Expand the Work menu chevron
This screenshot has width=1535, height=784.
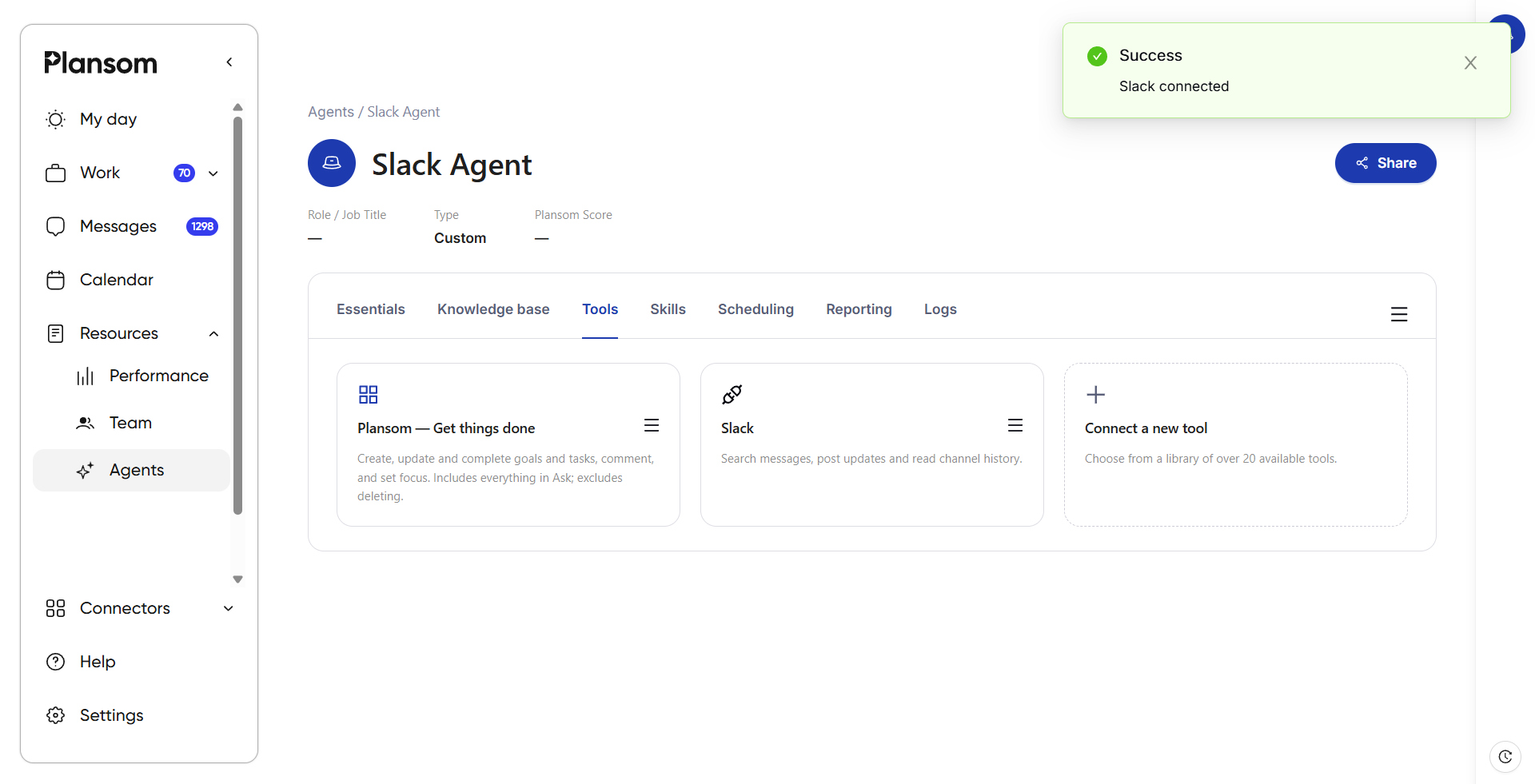click(x=213, y=173)
